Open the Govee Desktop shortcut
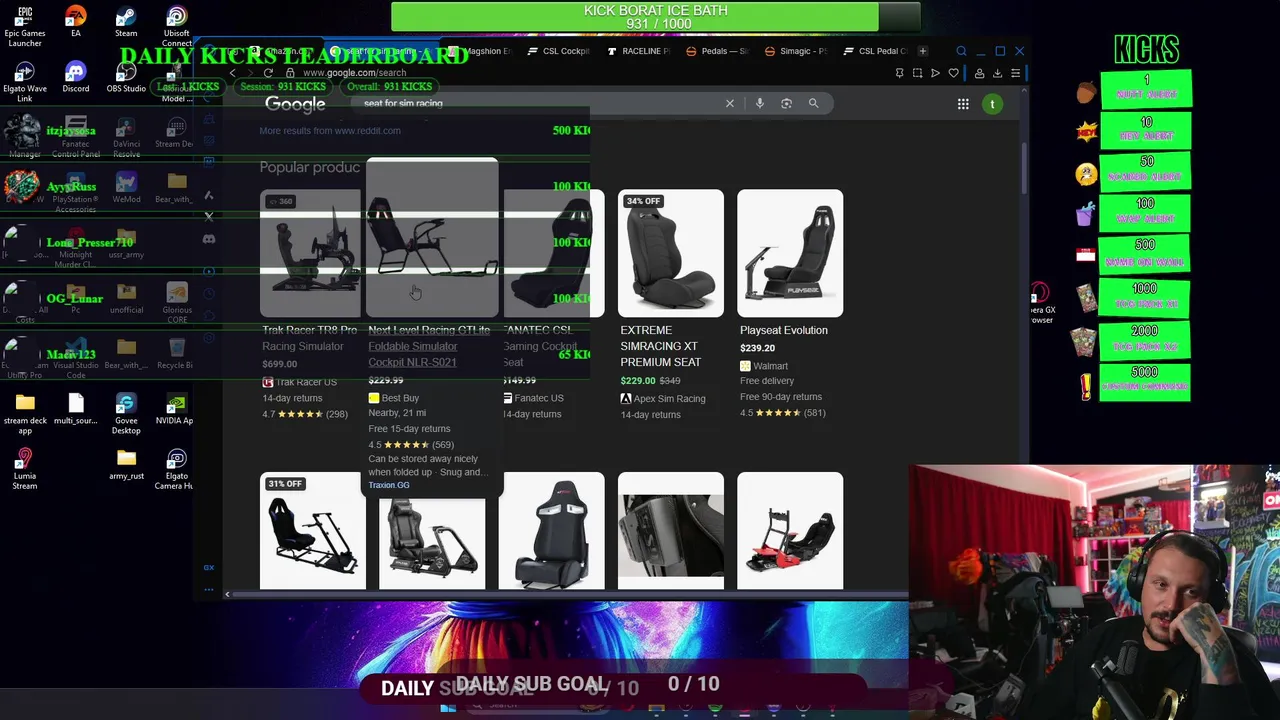This screenshot has width=1280, height=720. coord(126,414)
